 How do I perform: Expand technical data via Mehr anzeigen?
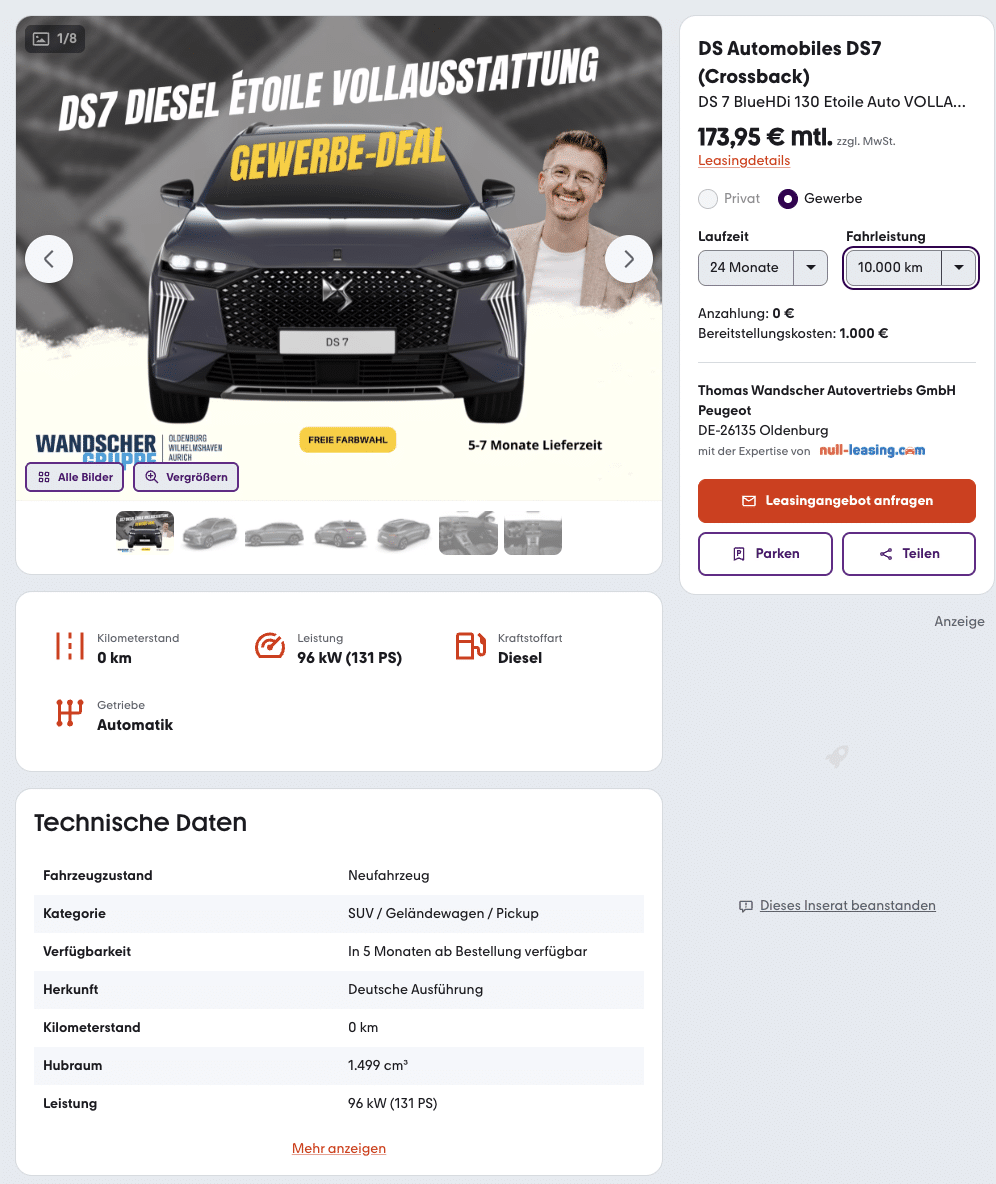point(339,1148)
